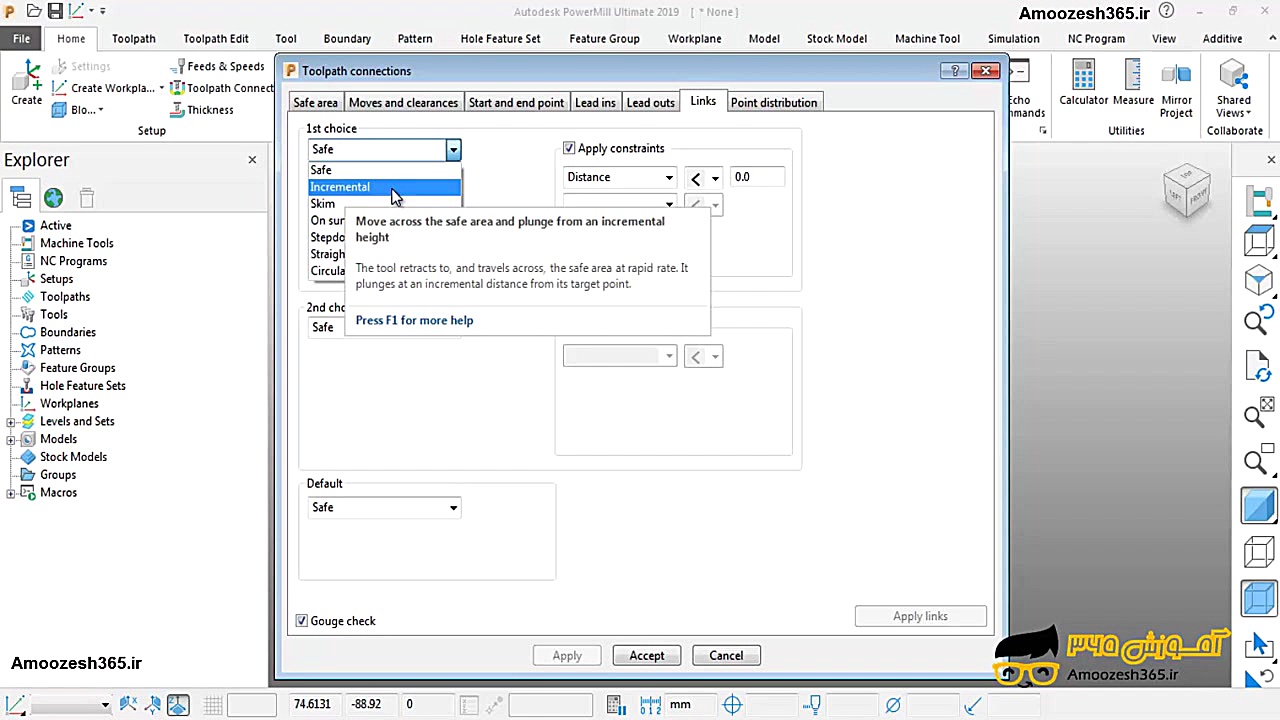Open the Feeds & Speeds tool

pyautogui.click(x=217, y=66)
